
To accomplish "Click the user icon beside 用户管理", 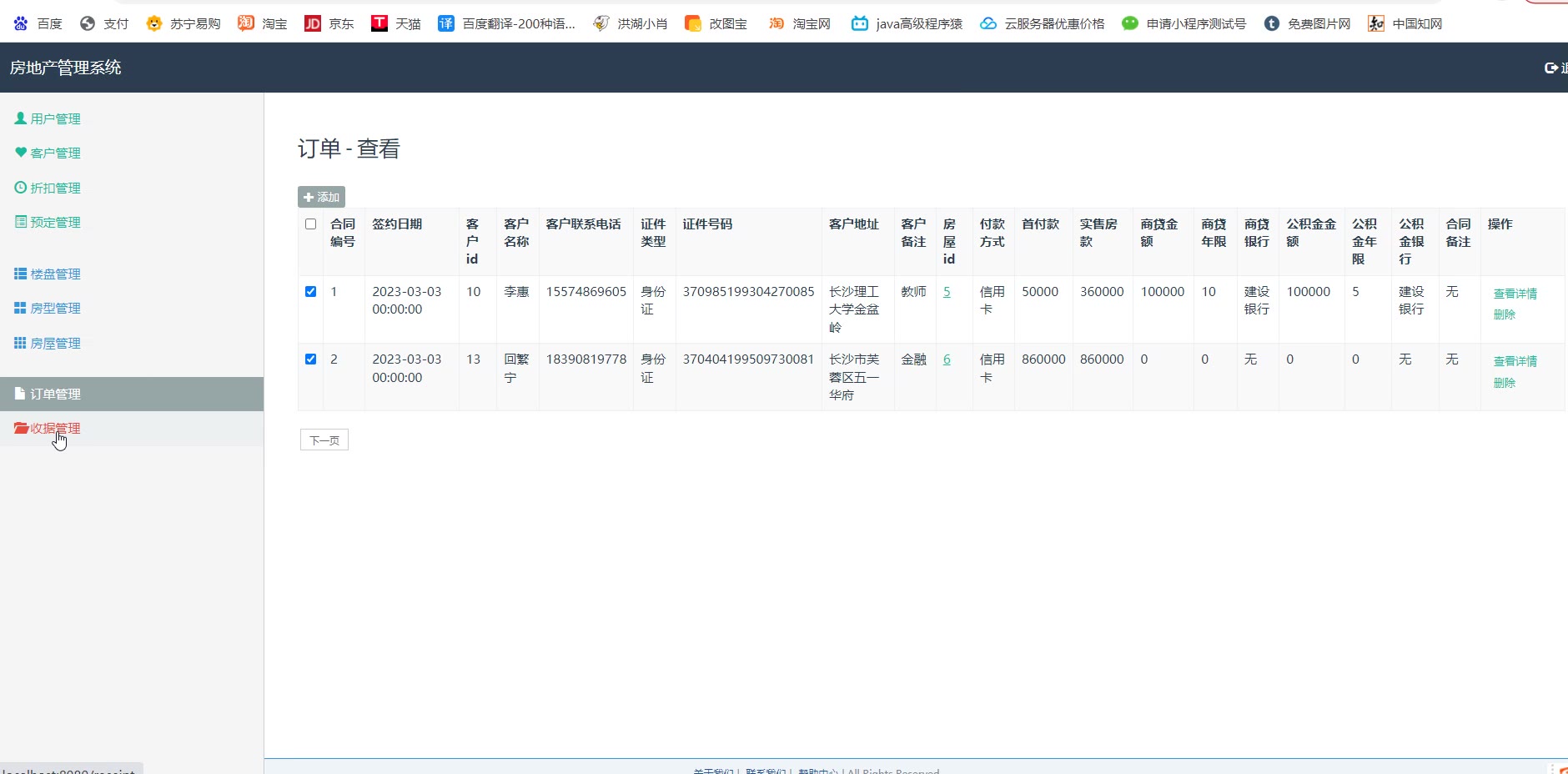I will point(21,118).
